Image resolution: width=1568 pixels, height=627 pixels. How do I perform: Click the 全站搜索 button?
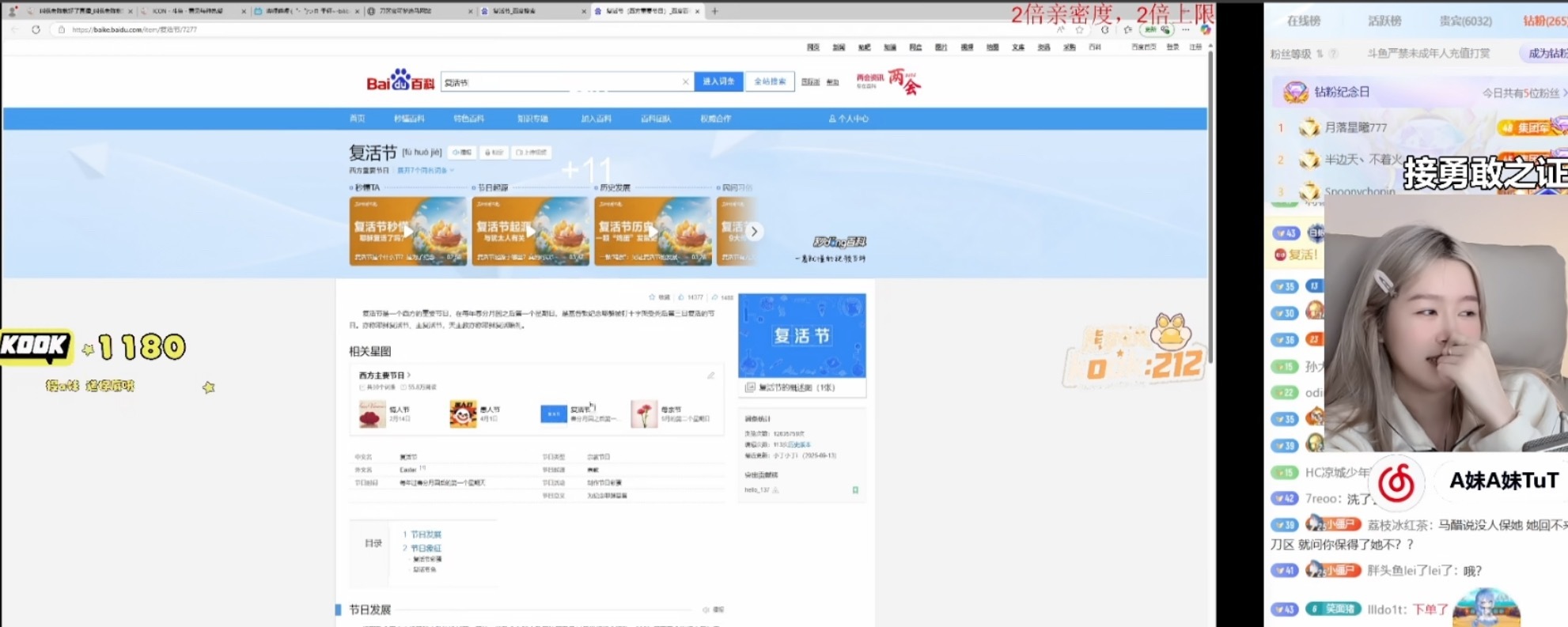tap(770, 81)
